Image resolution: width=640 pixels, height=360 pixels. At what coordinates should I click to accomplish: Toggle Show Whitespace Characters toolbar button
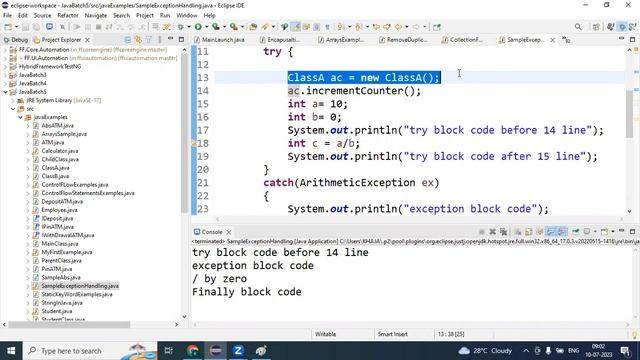pyautogui.click(x=327, y=27)
